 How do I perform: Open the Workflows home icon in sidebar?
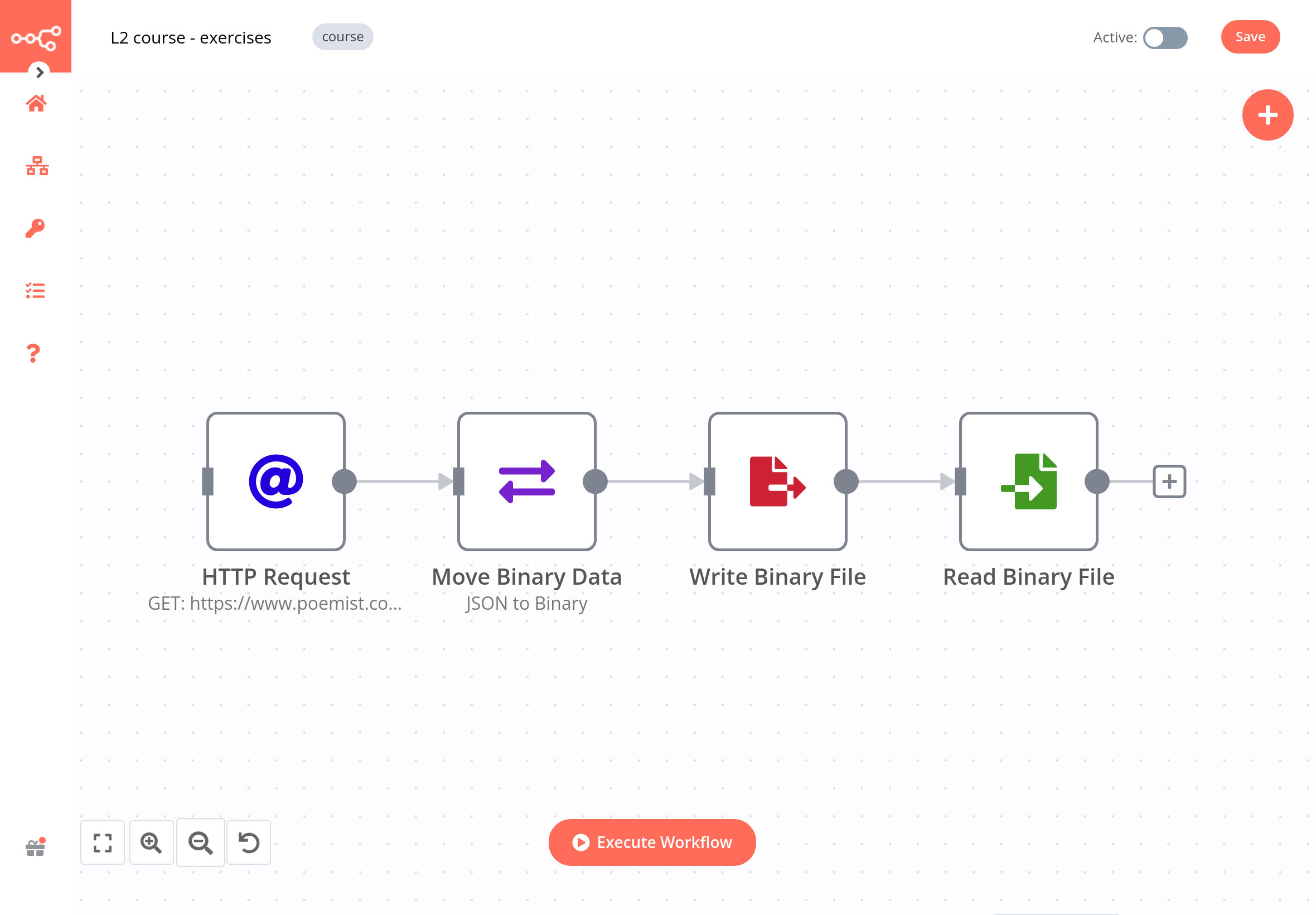(x=36, y=104)
